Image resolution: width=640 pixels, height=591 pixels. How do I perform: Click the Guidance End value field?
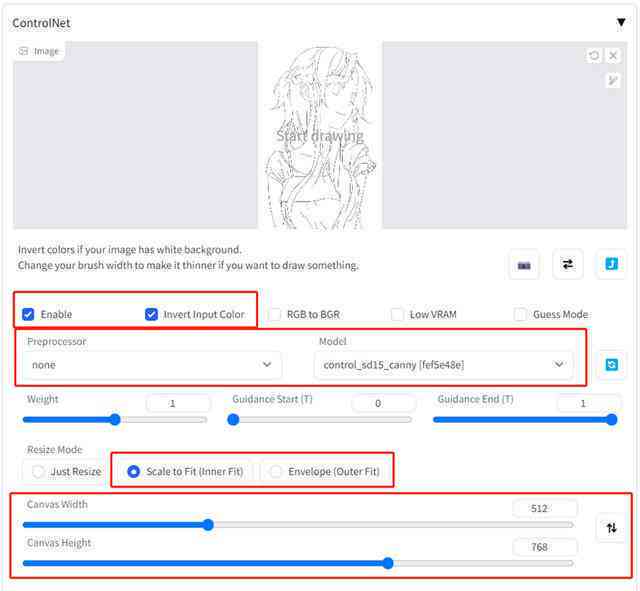click(588, 403)
